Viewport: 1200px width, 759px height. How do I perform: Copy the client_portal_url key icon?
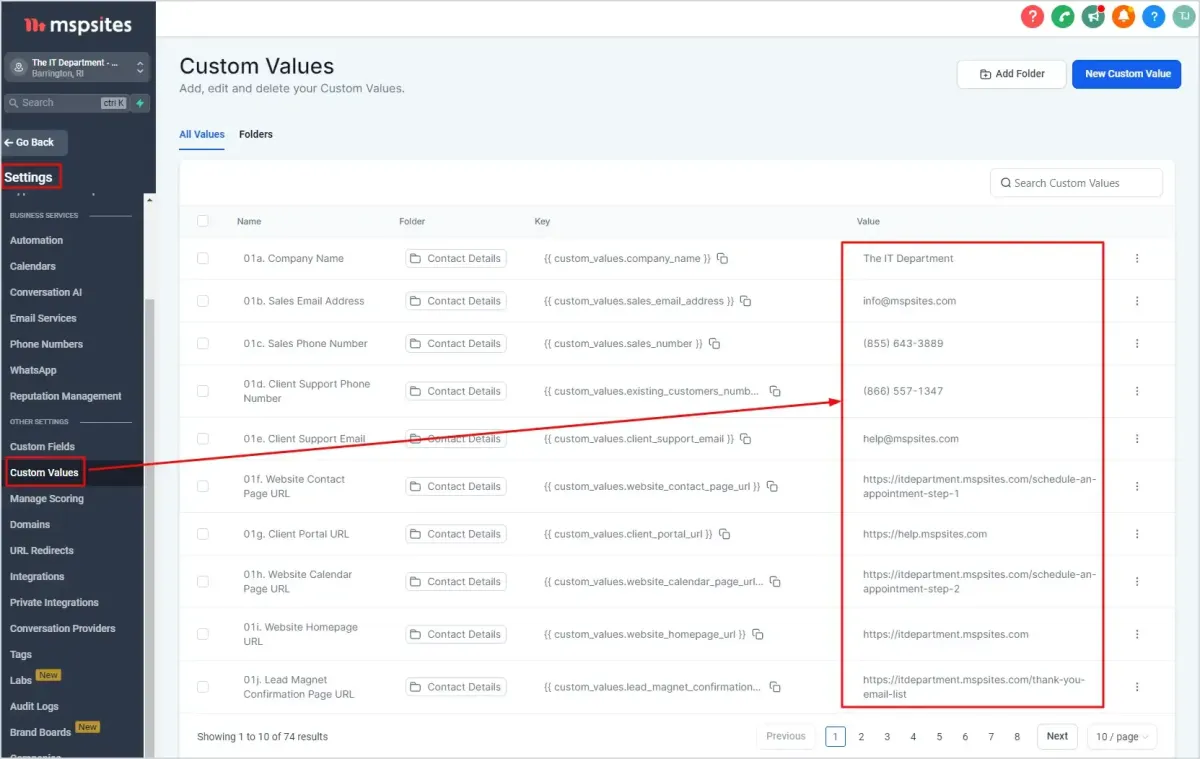point(724,534)
